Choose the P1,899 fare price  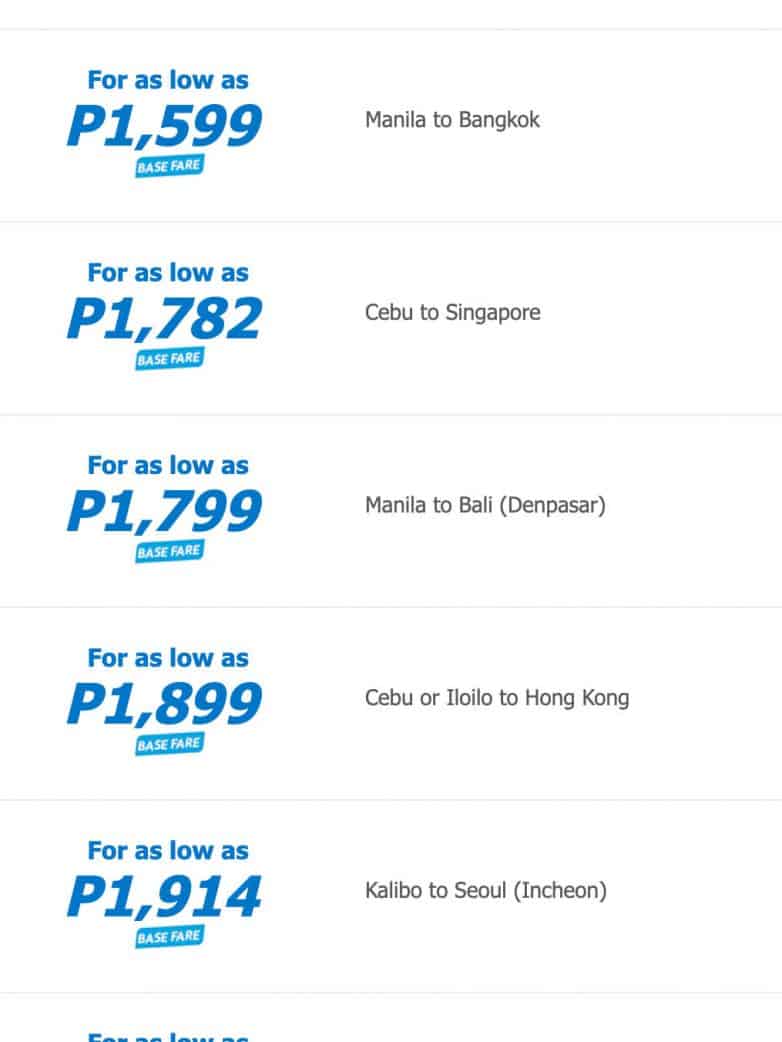165,704
